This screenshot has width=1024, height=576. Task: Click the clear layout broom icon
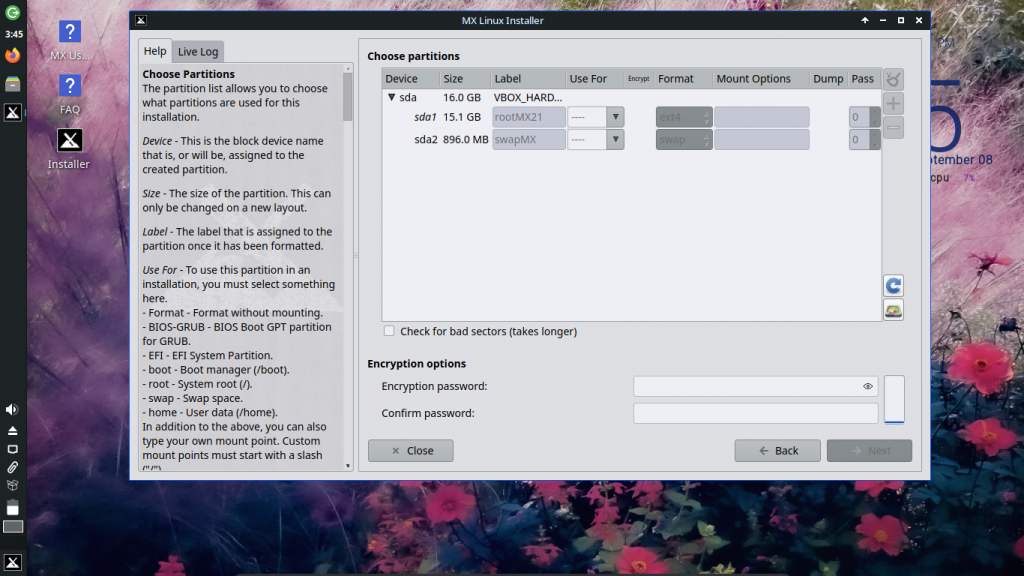coord(893,80)
